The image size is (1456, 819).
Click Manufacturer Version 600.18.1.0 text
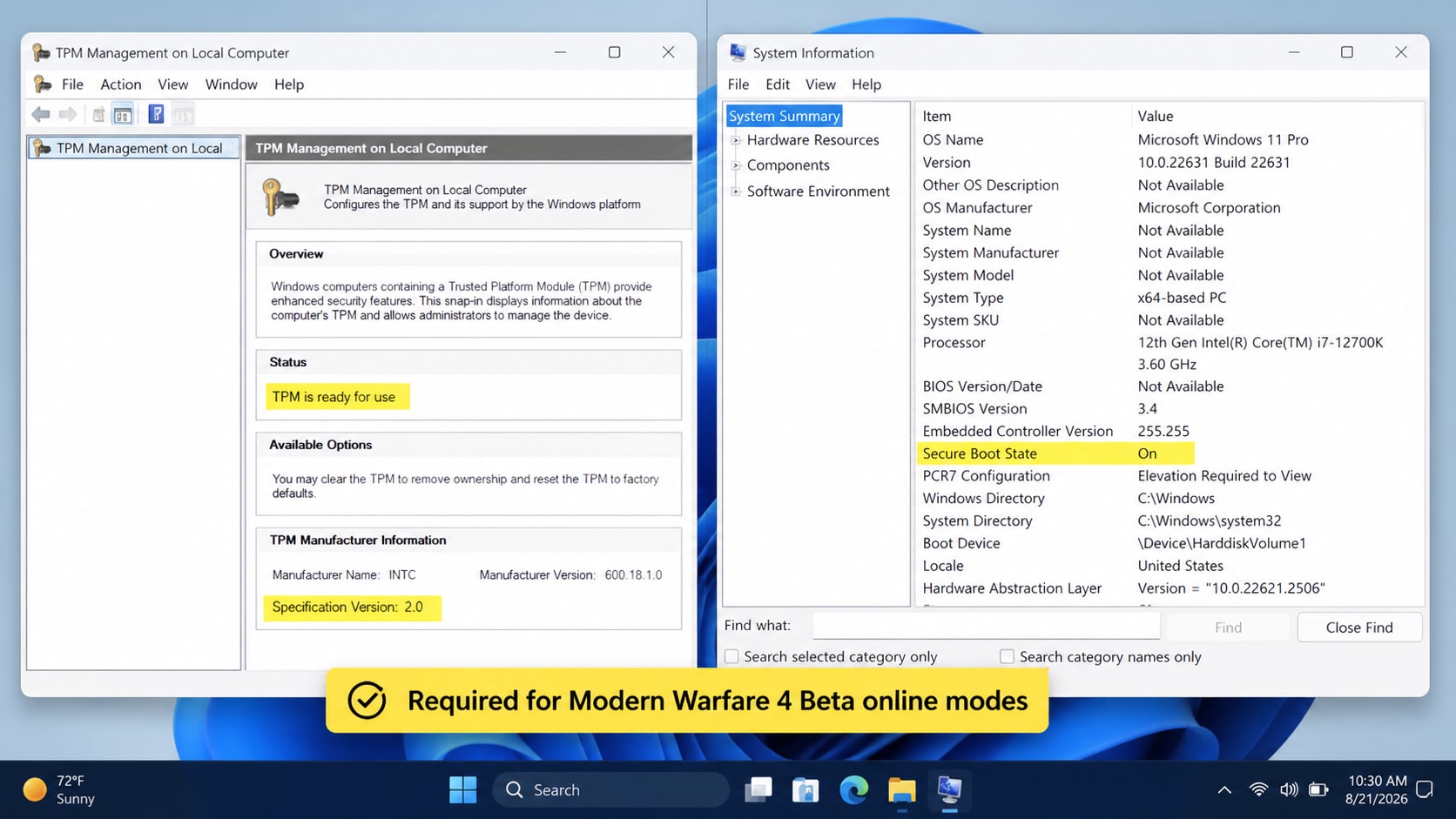tap(570, 575)
